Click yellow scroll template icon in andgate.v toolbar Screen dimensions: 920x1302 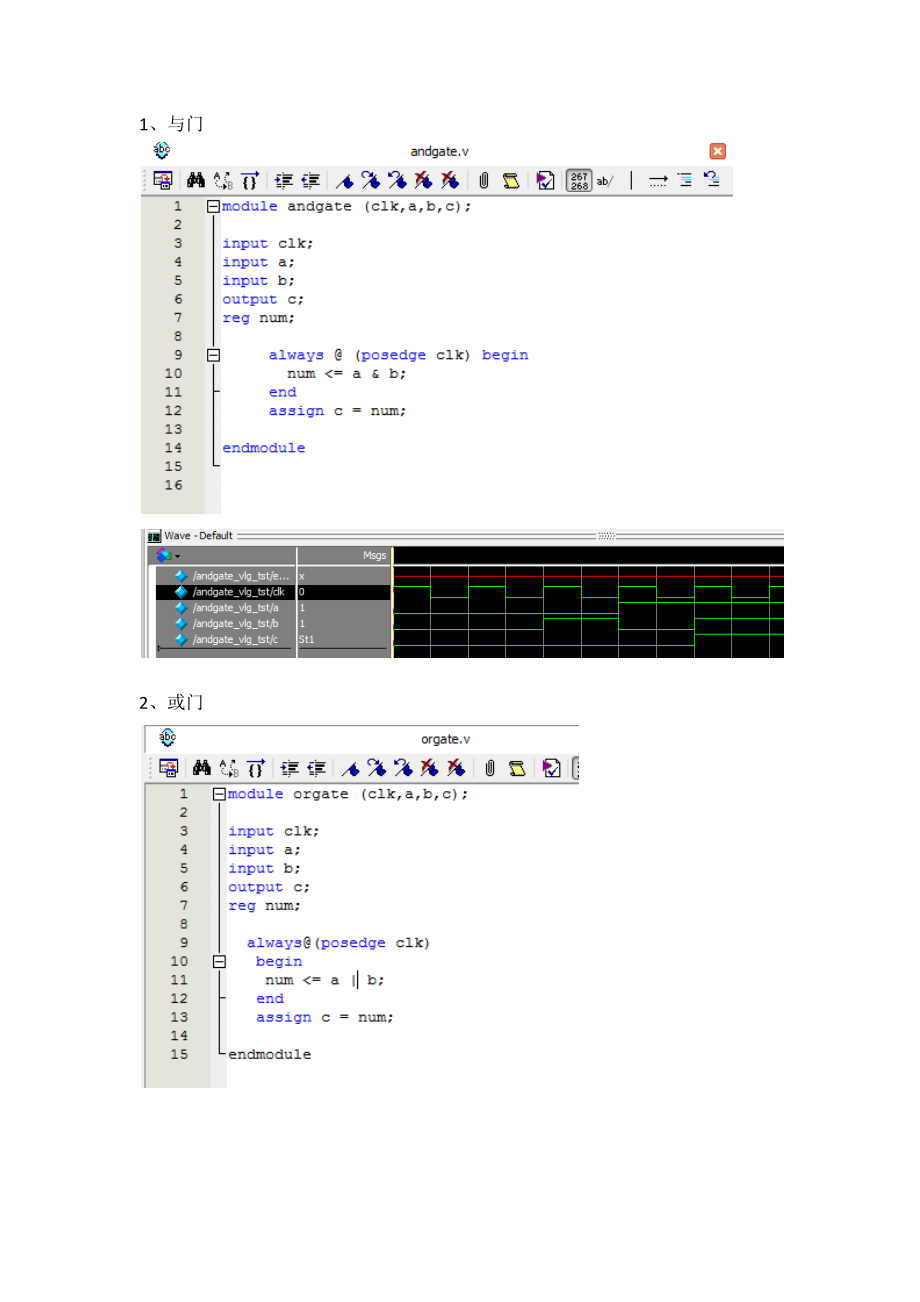tap(511, 181)
